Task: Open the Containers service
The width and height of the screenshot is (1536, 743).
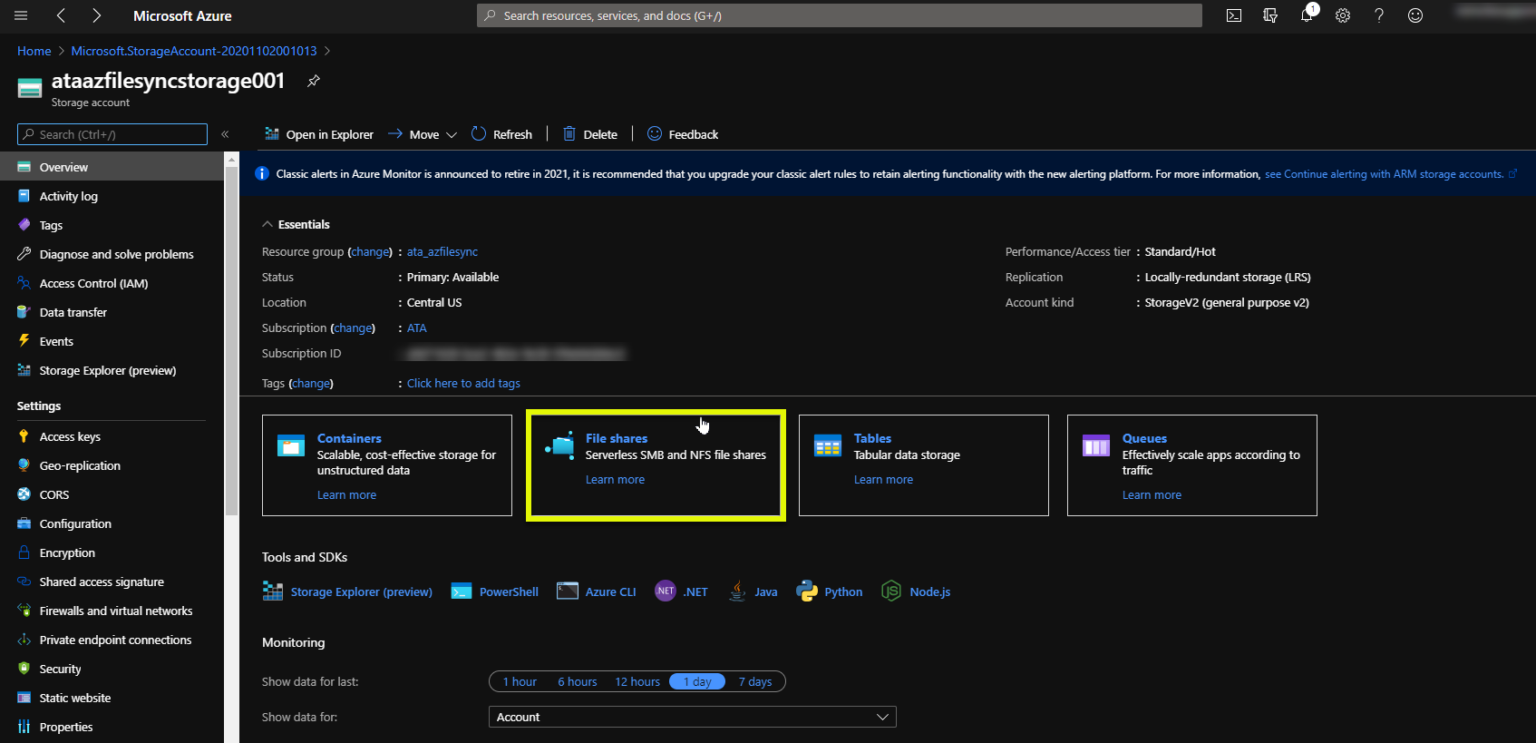Action: coord(349,438)
